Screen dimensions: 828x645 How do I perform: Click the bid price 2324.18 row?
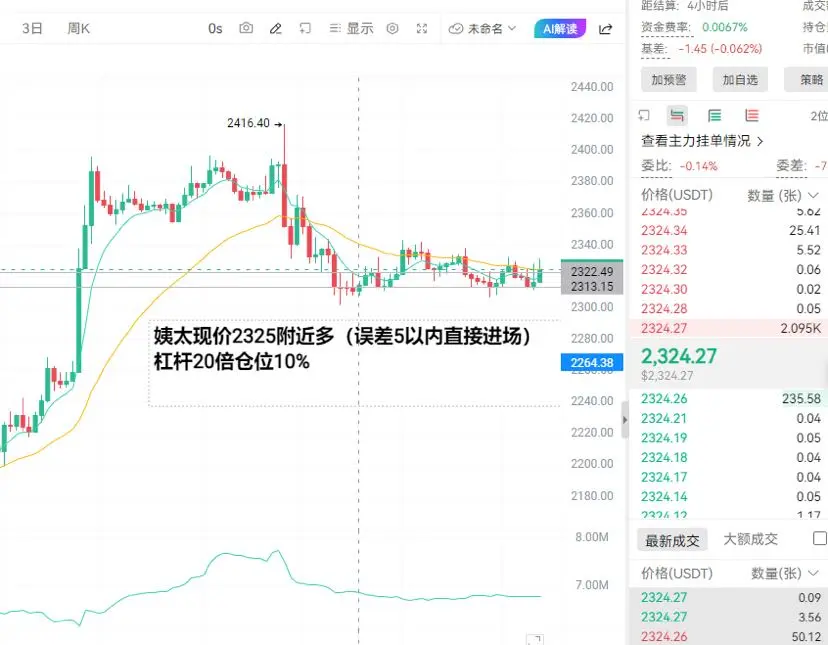tap(731, 457)
